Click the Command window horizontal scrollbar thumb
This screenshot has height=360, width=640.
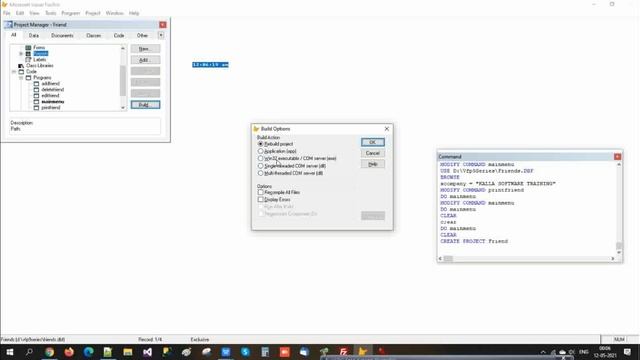(448, 259)
